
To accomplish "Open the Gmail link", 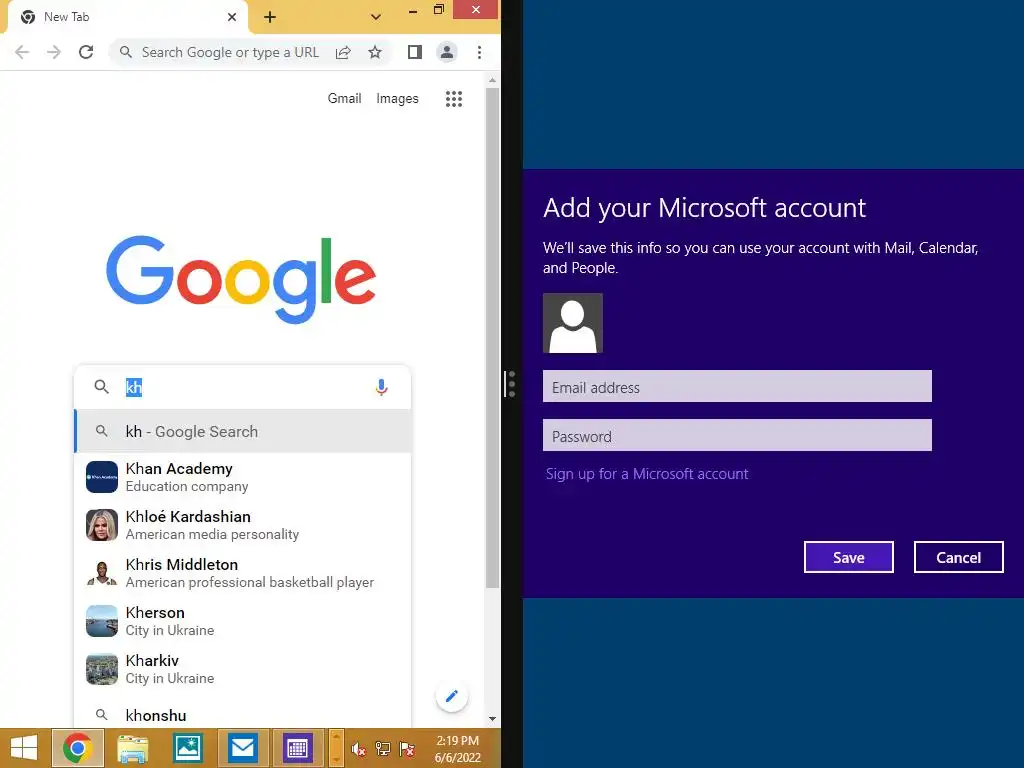I will [344, 99].
